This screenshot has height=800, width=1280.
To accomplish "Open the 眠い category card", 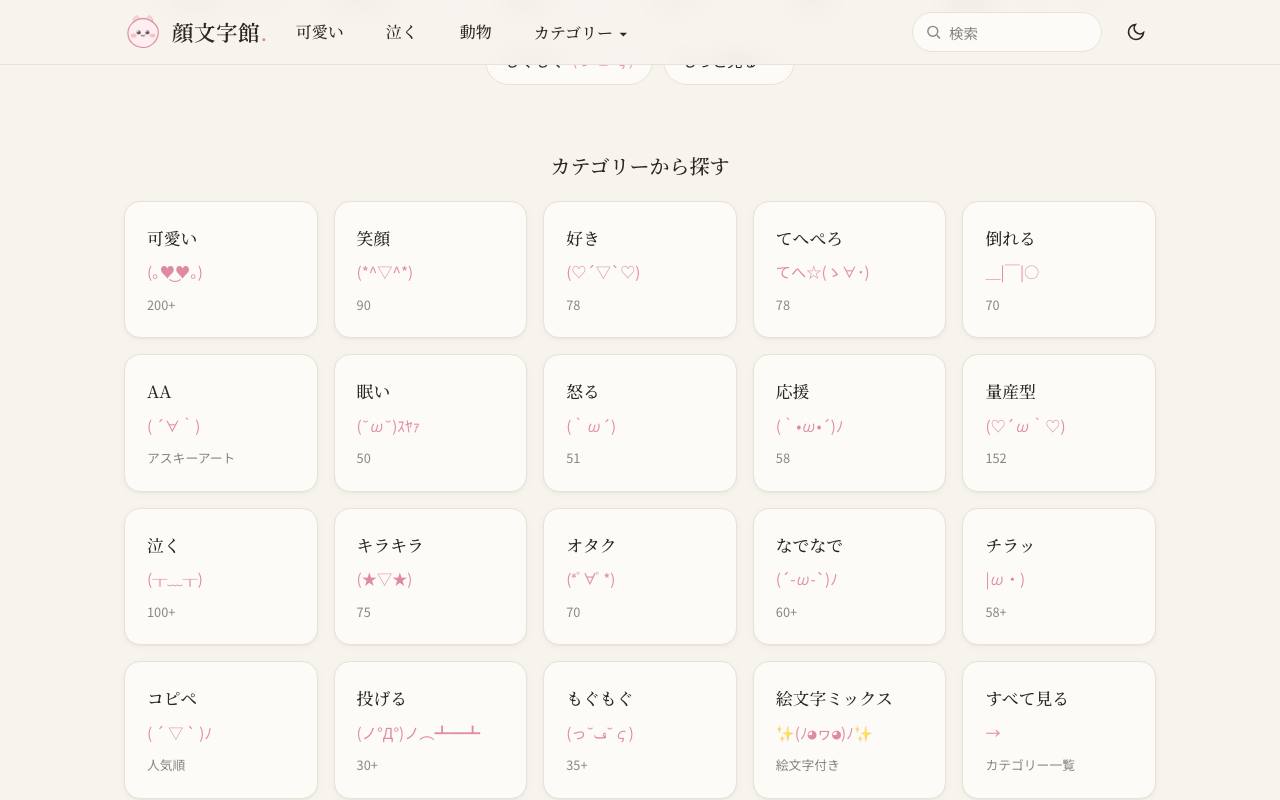I will pos(430,423).
